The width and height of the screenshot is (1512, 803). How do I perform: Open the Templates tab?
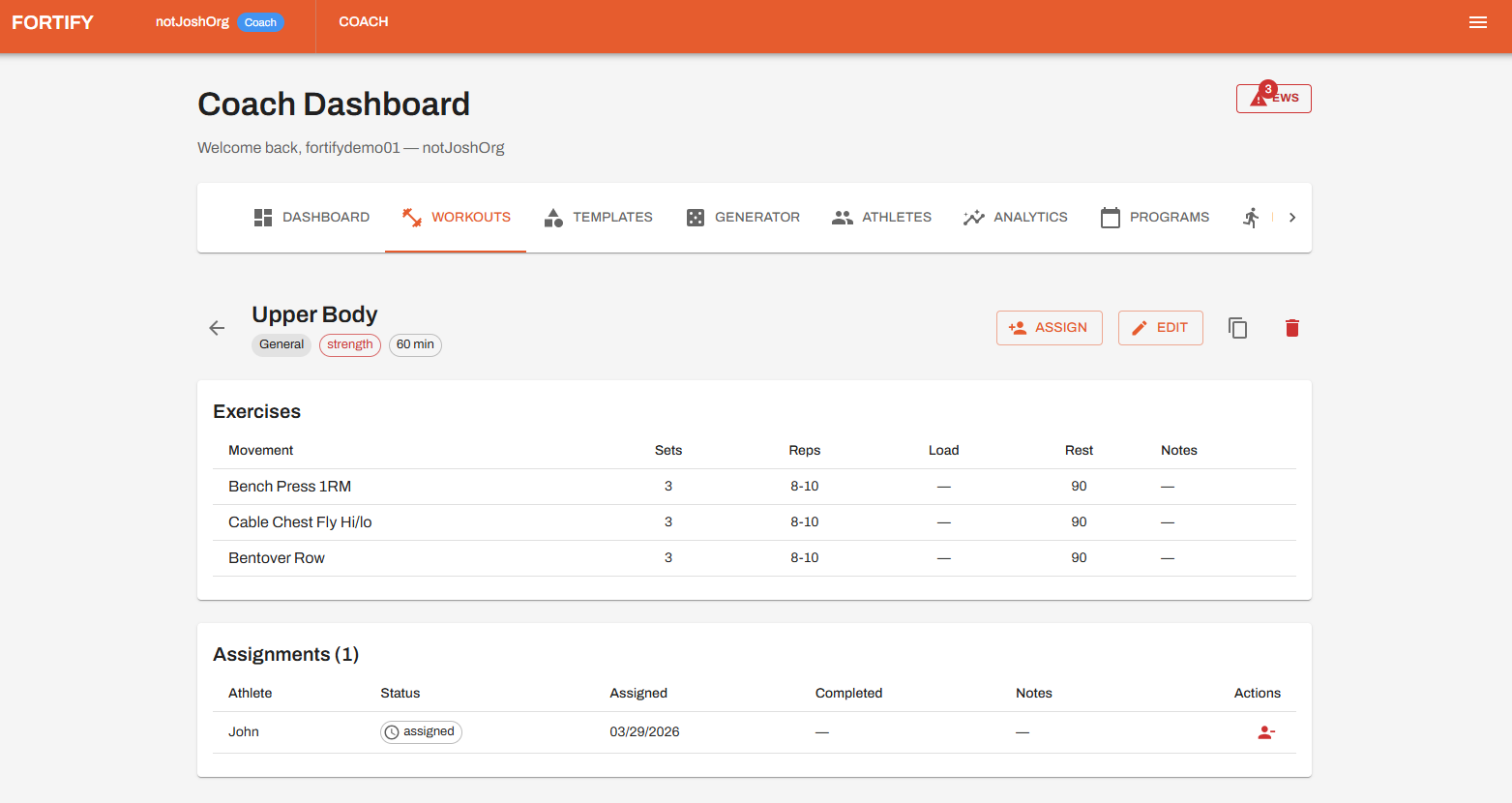click(598, 218)
